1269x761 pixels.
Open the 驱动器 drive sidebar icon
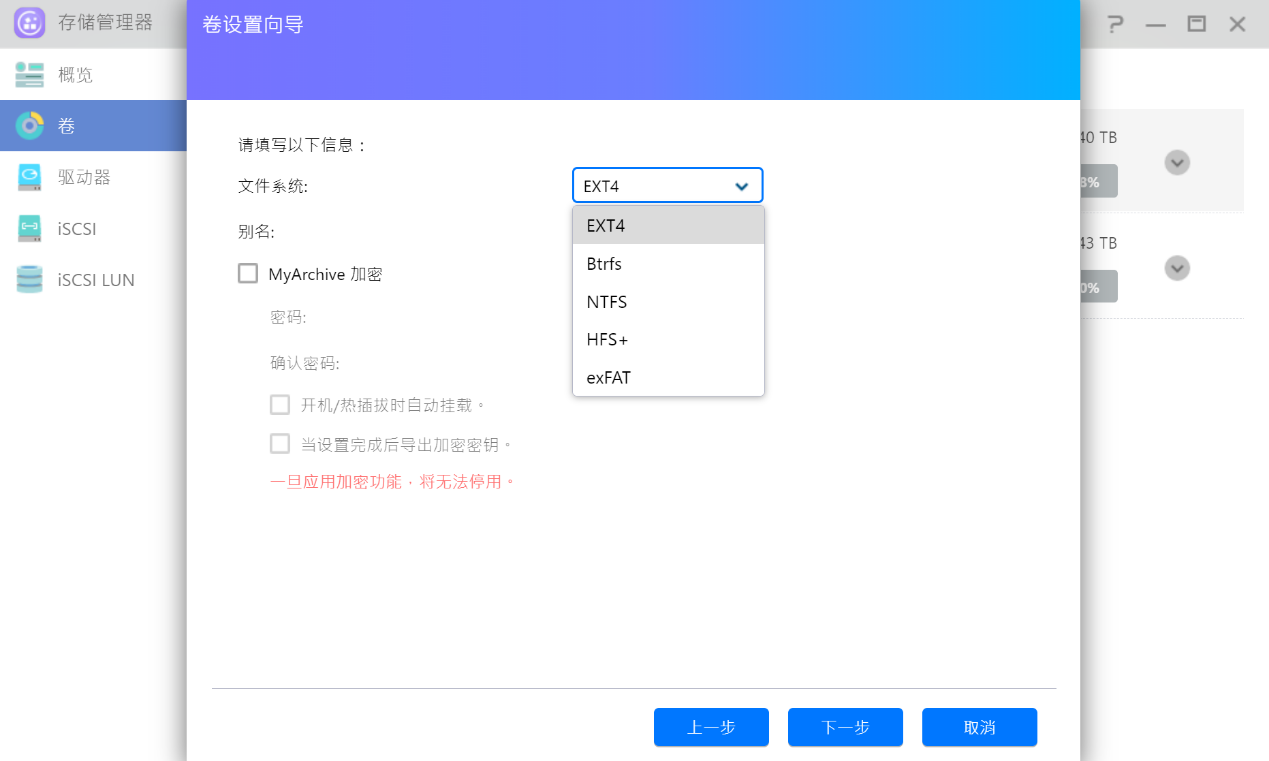pyautogui.click(x=29, y=178)
